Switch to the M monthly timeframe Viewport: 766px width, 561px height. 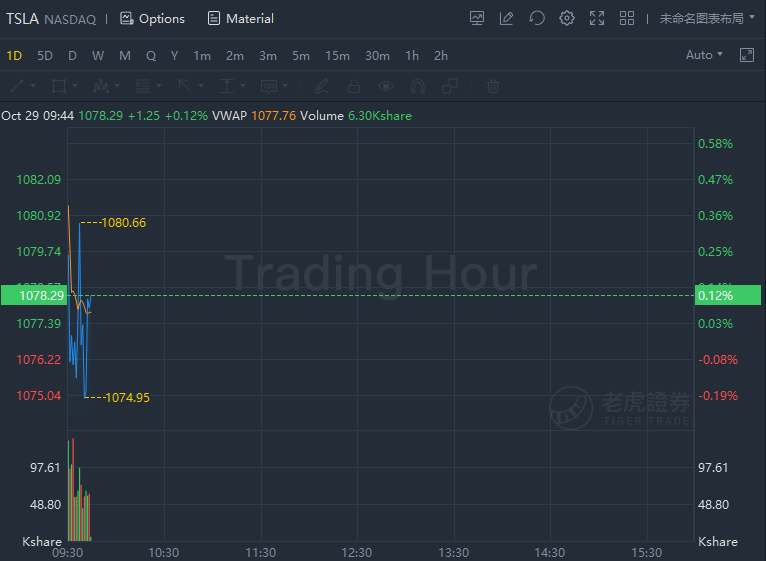[125, 56]
